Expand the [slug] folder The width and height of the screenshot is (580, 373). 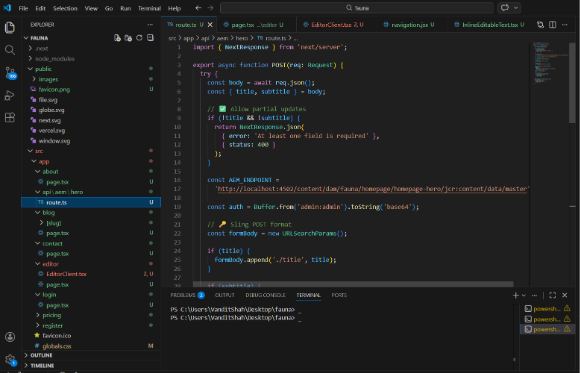[x=41, y=223]
